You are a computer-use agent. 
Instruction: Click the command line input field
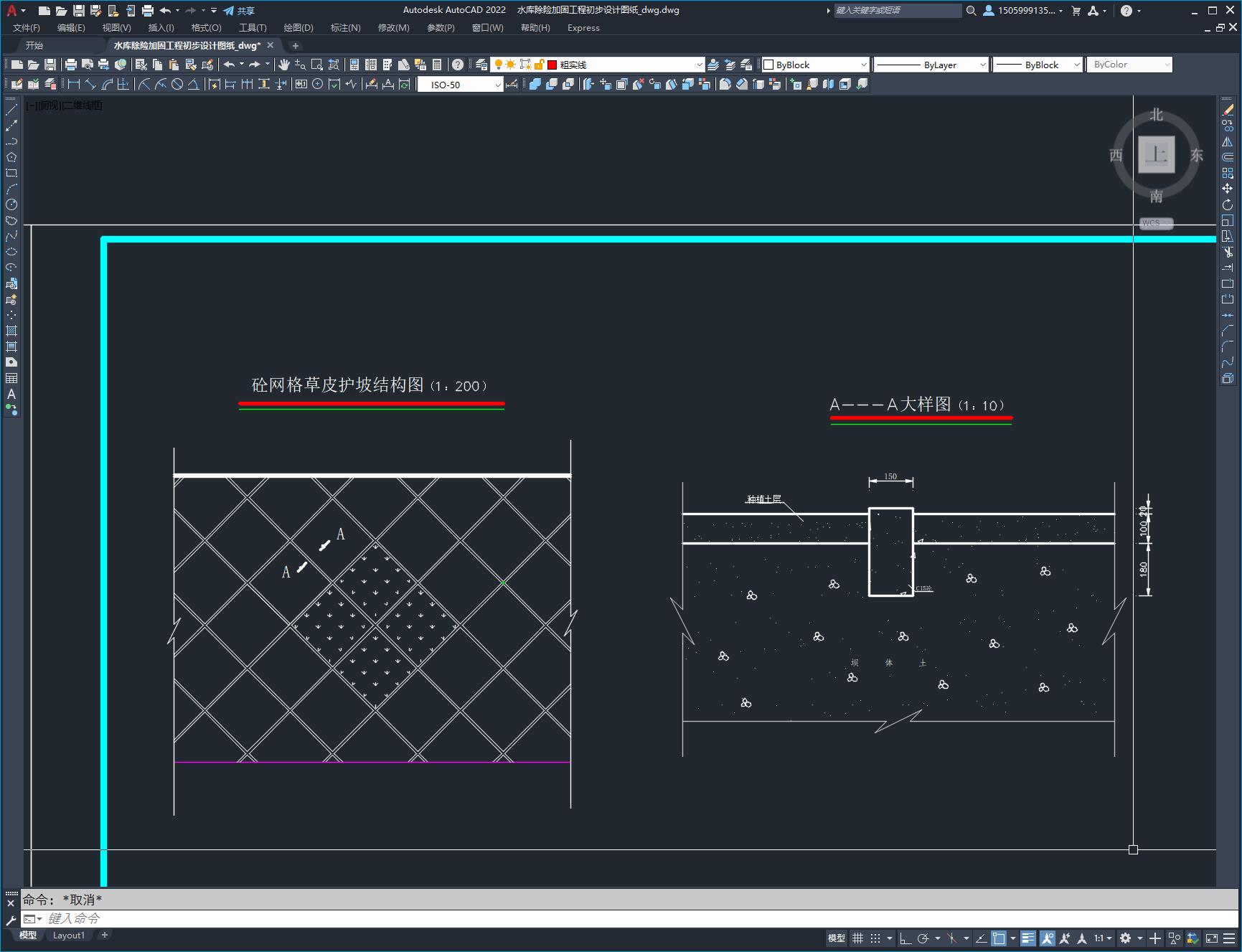point(628,918)
